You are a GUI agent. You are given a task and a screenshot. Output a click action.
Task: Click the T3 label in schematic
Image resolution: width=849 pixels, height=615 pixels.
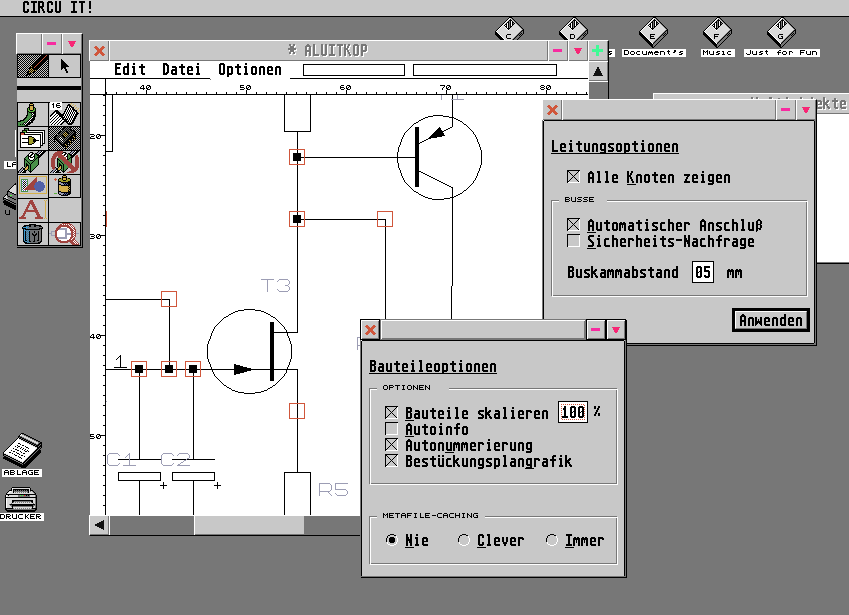point(276,285)
